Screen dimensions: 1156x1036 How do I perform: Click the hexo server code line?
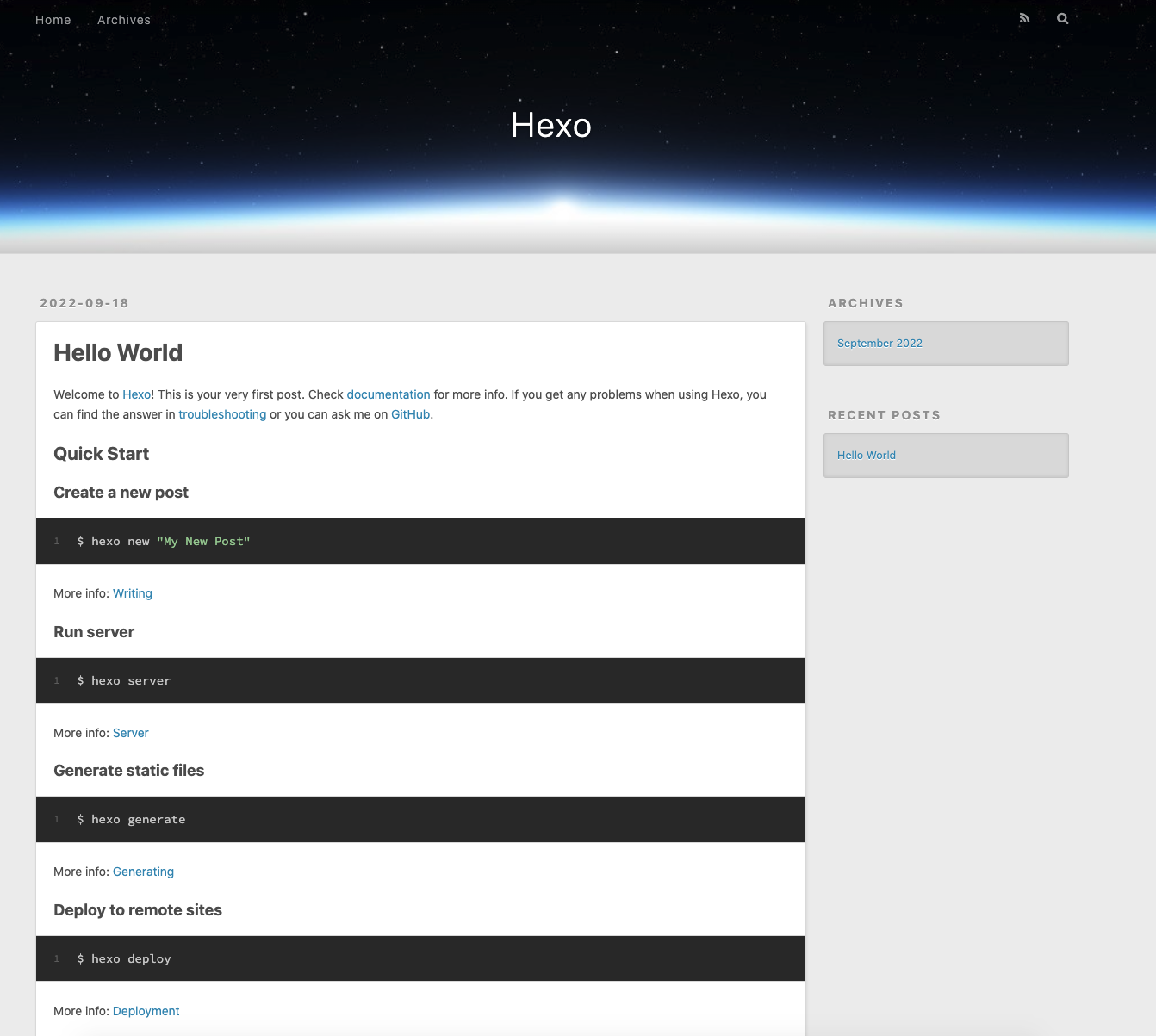pyautogui.click(x=124, y=681)
